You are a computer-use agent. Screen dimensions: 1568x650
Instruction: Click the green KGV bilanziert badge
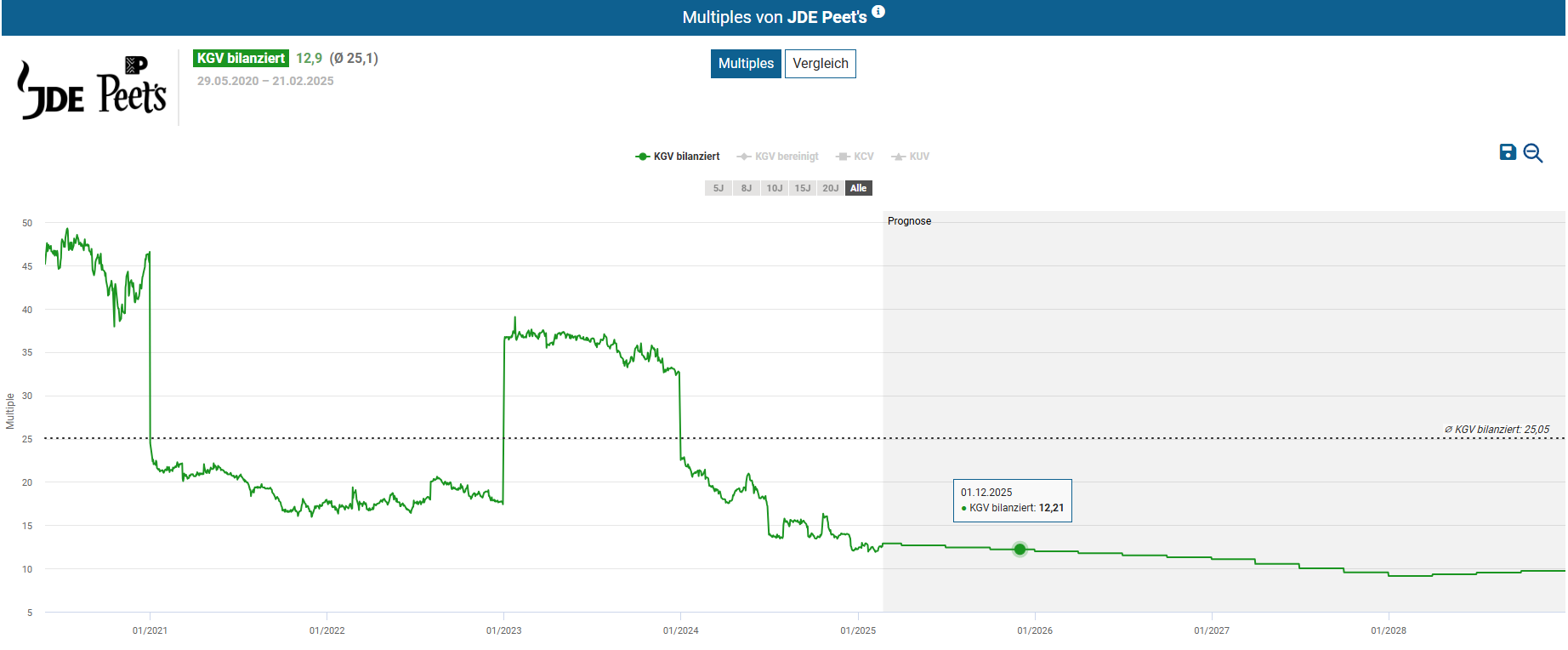pyautogui.click(x=241, y=58)
